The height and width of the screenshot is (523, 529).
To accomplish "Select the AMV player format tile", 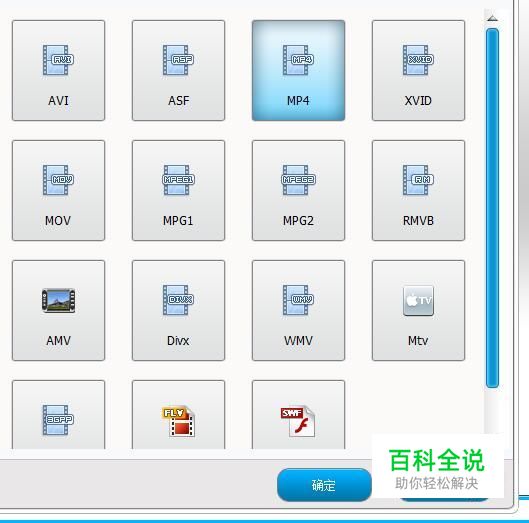I will tap(58, 310).
